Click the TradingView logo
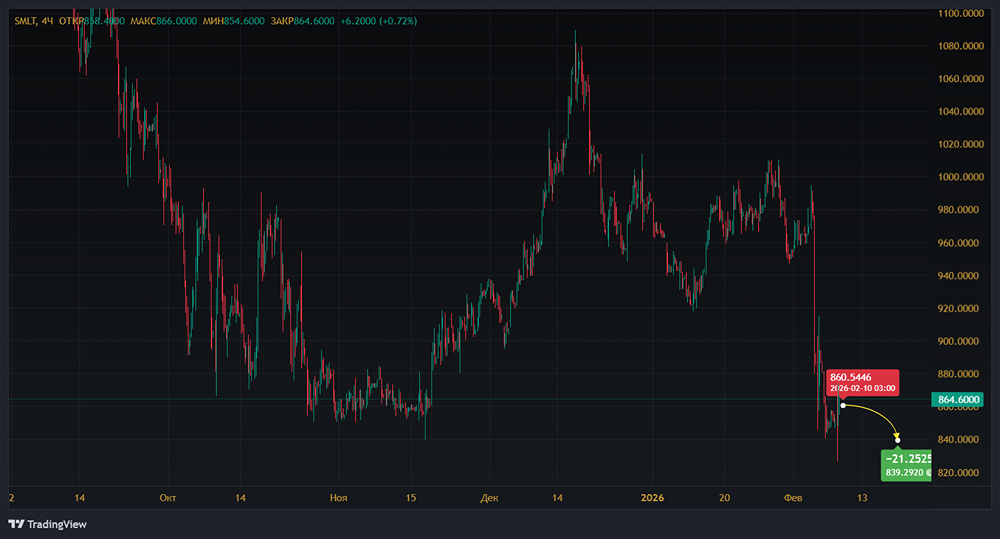 [47, 524]
